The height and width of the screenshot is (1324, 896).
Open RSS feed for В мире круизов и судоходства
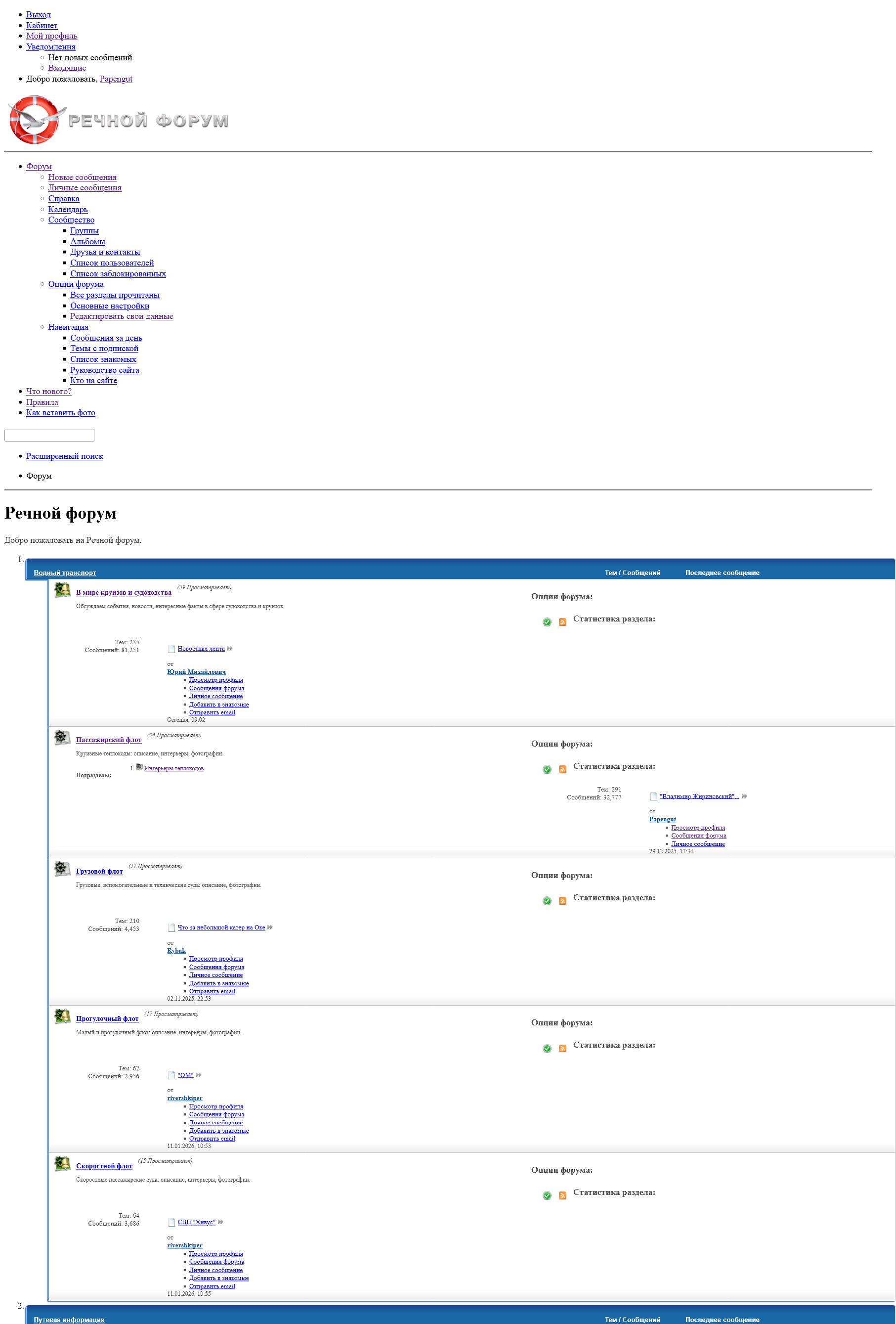click(562, 622)
